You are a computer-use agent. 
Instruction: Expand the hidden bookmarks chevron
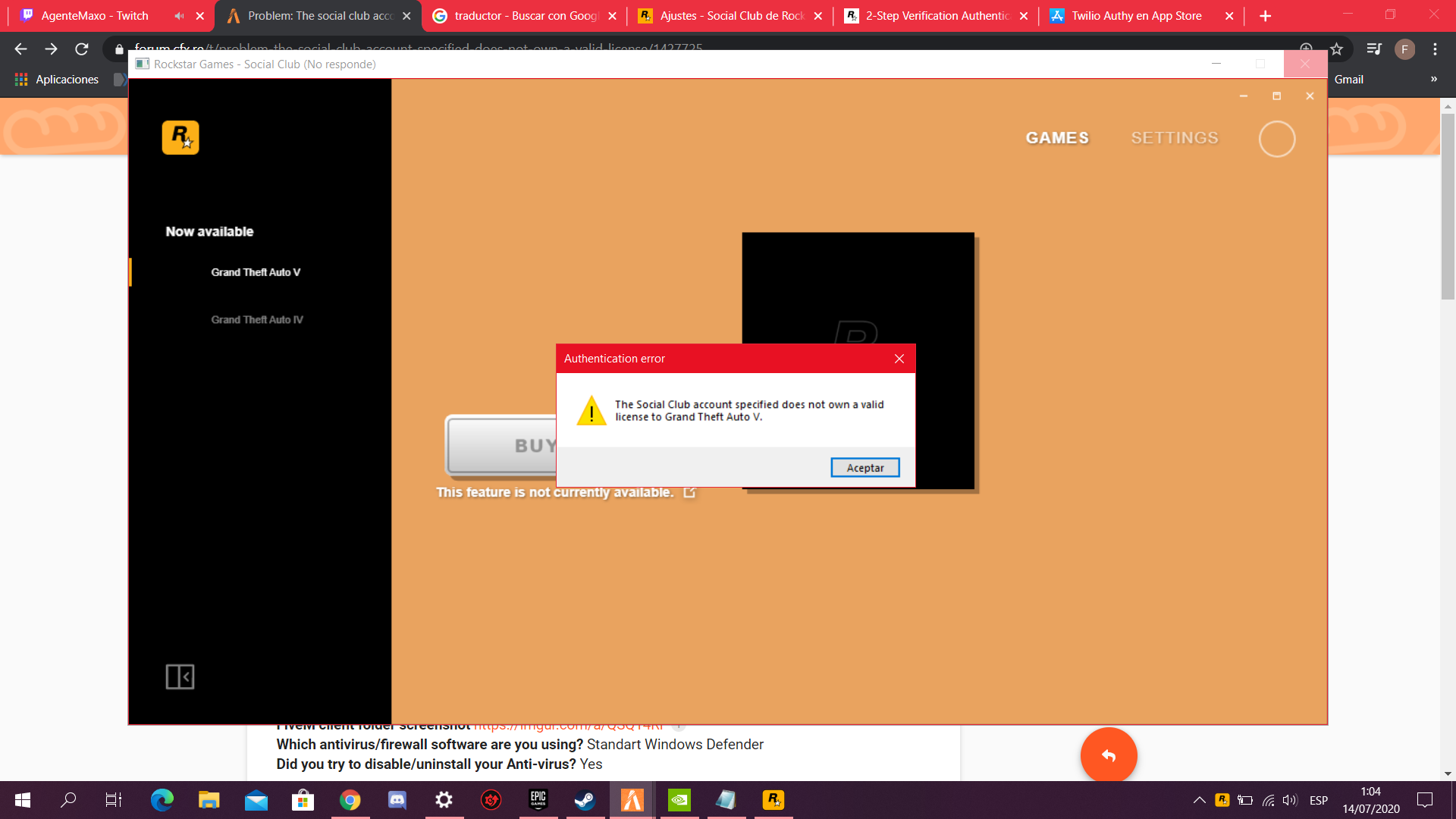click(x=1433, y=80)
